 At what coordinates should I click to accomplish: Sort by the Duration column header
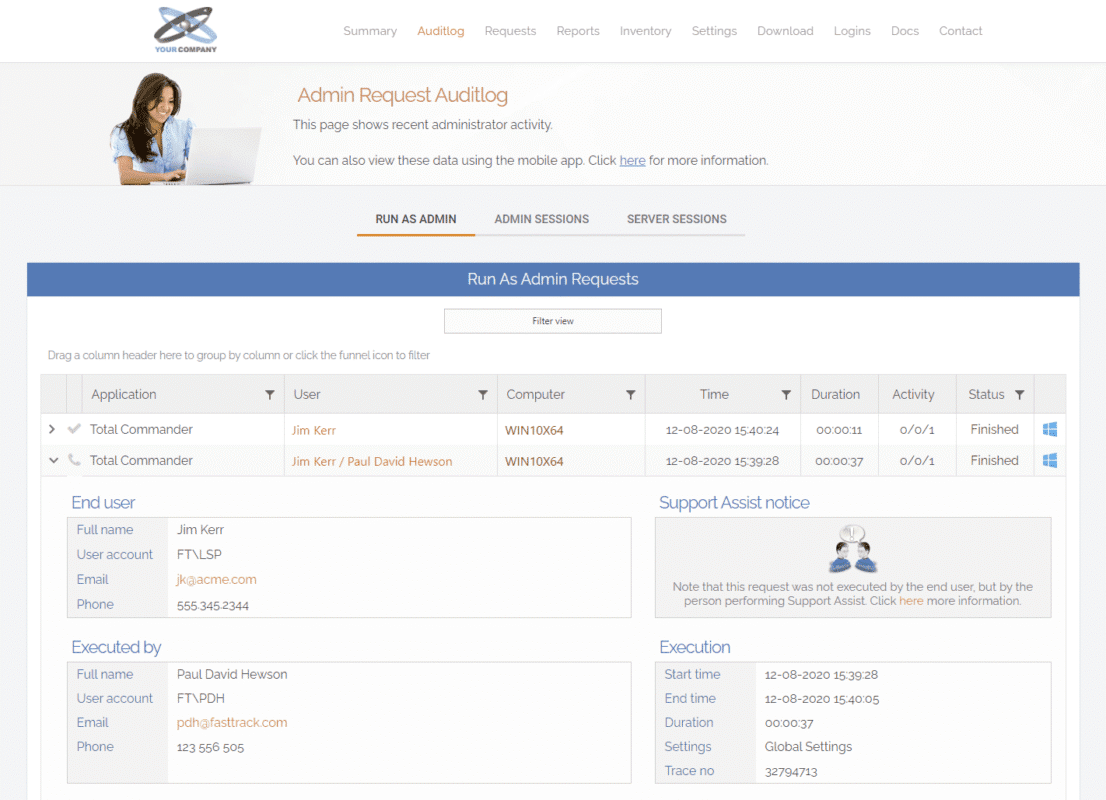click(x=835, y=394)
